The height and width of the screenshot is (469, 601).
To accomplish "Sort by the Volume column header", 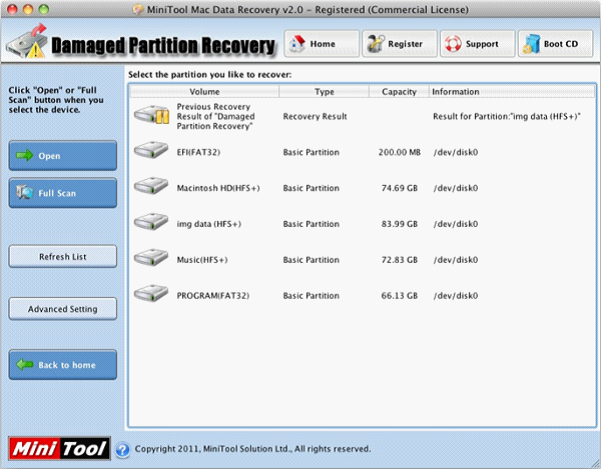I will [x=204, y=92].
